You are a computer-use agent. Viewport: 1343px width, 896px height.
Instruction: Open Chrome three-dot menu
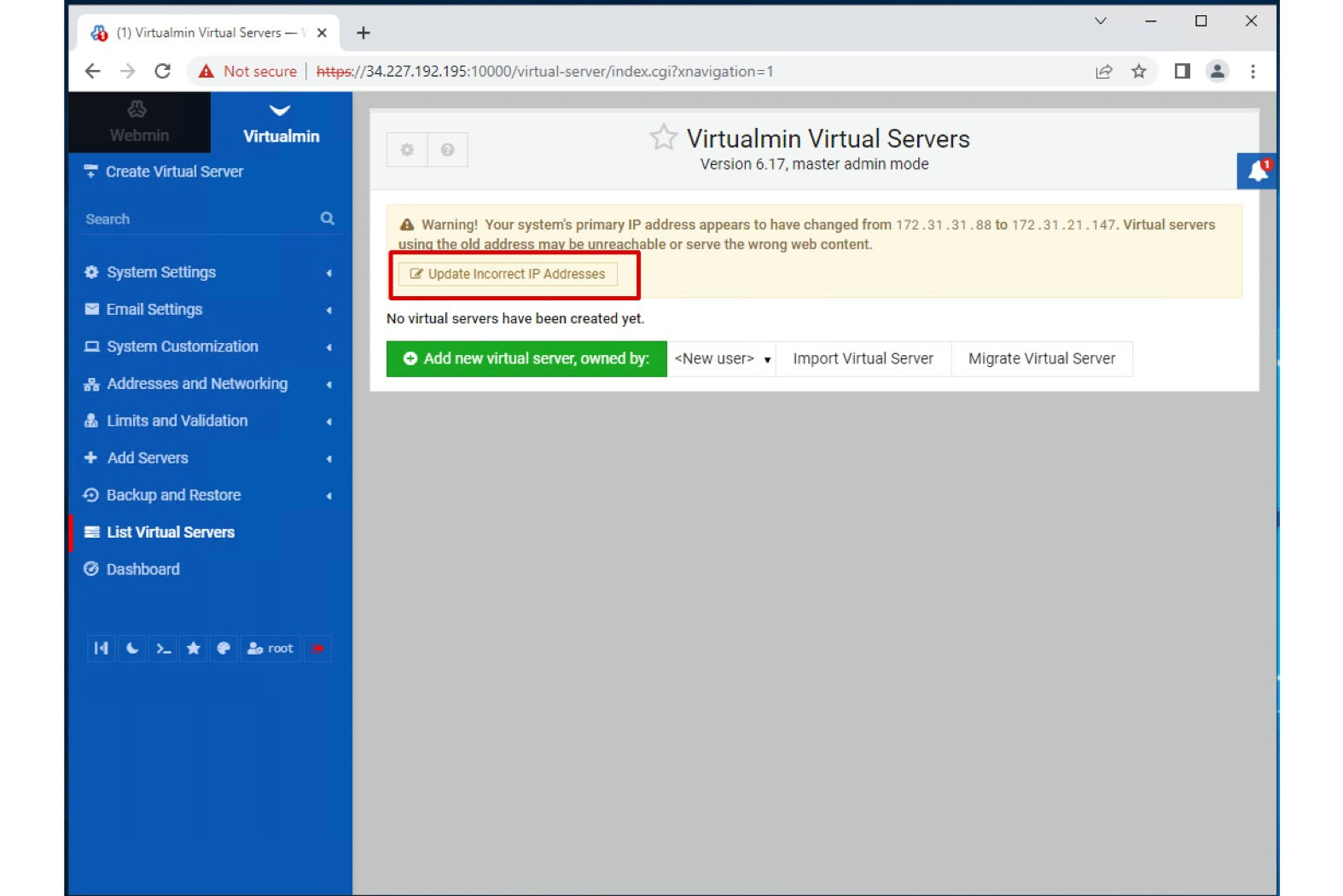pos(1253,72)
